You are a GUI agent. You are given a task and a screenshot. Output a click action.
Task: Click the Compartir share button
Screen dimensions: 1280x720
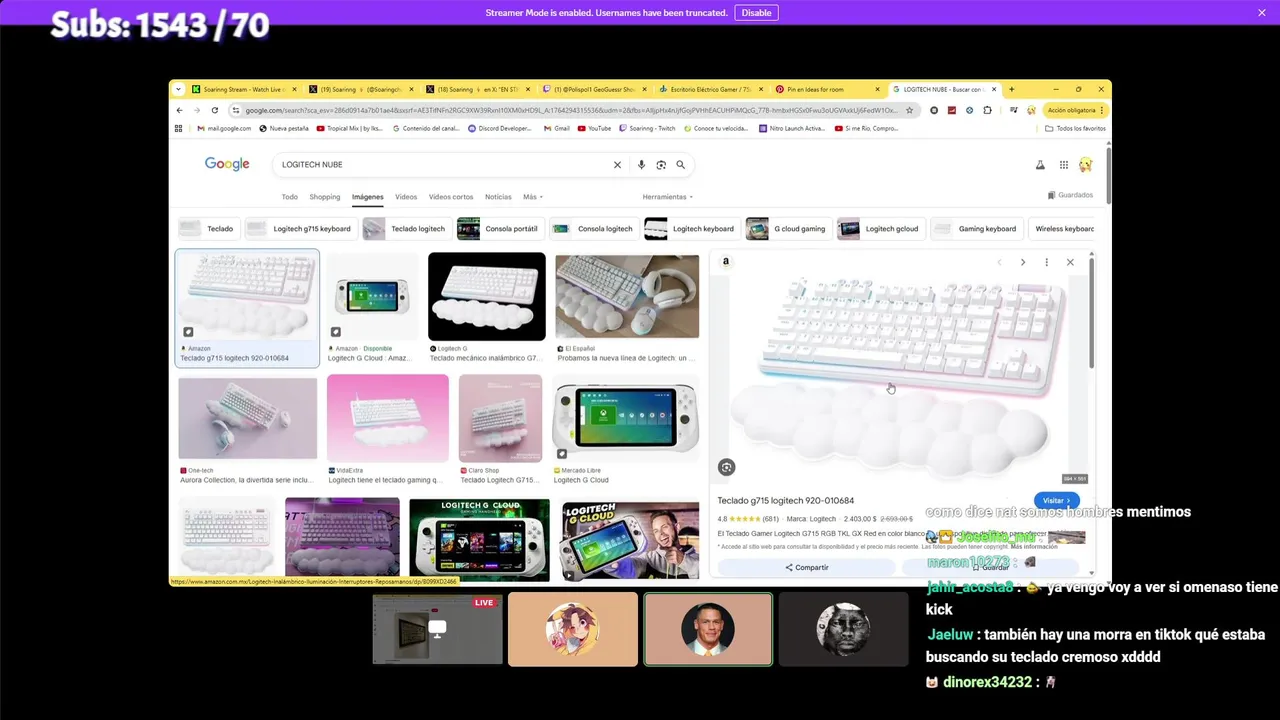(x=806, y=567)
